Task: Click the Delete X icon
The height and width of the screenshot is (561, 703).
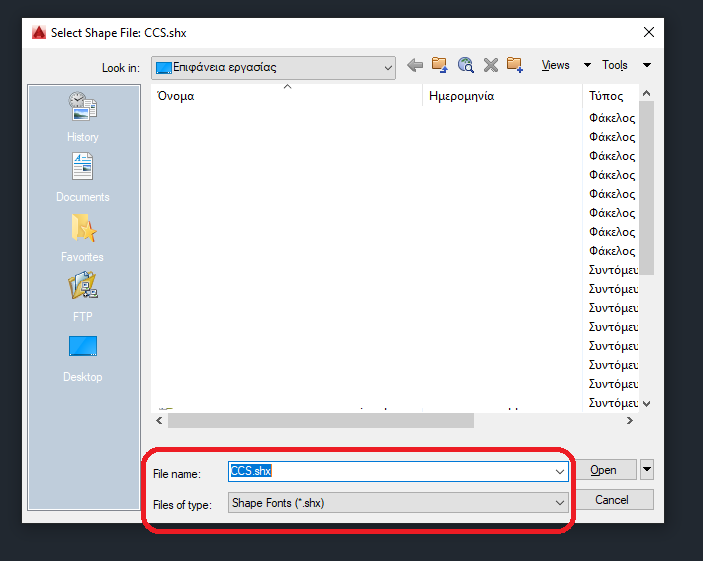Action: [491, 65]
